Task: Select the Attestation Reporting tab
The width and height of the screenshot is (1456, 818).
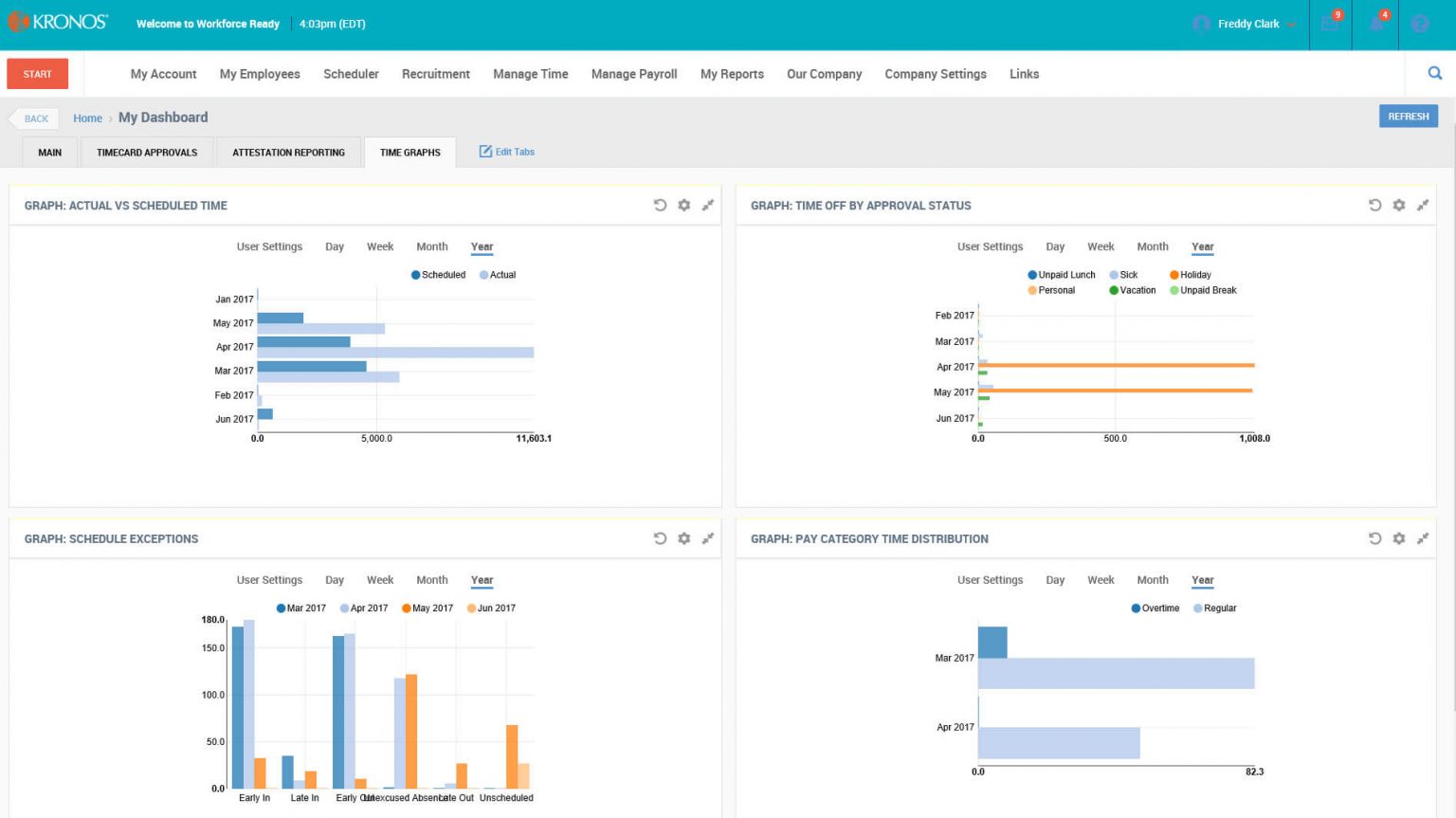Action: (288, 152)
